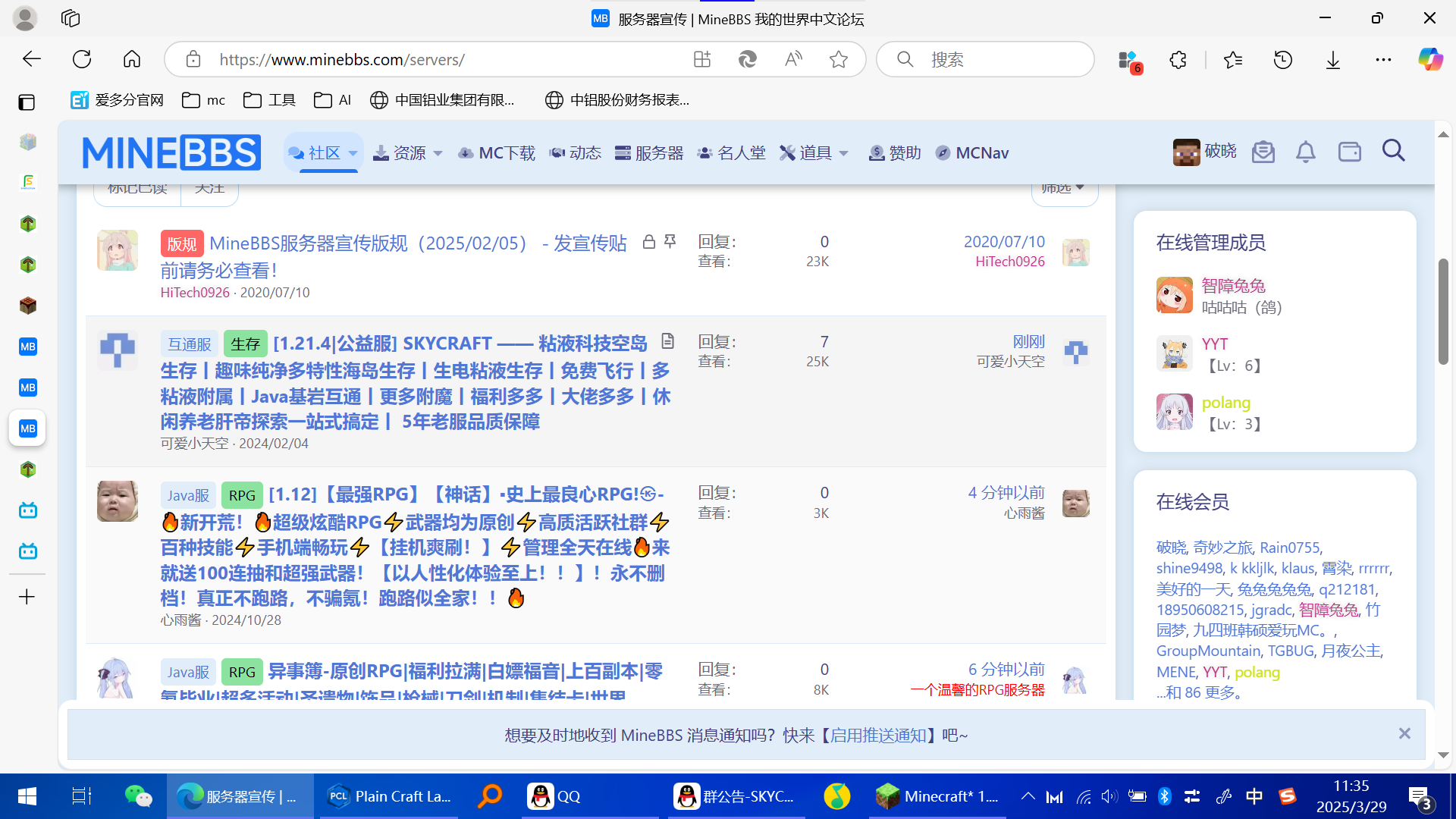The height and width of the screenshot is (819, 1456).
Task: Open the downloads panel
Action: (1333, 59)
